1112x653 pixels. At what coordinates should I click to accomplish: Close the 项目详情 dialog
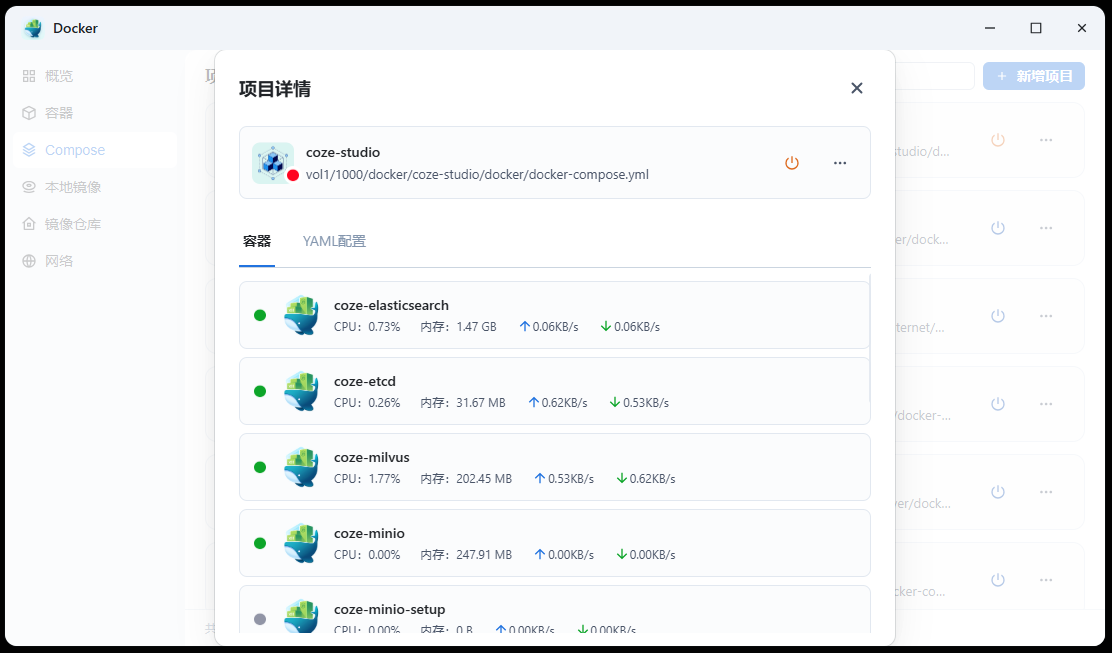click(856, 88)
